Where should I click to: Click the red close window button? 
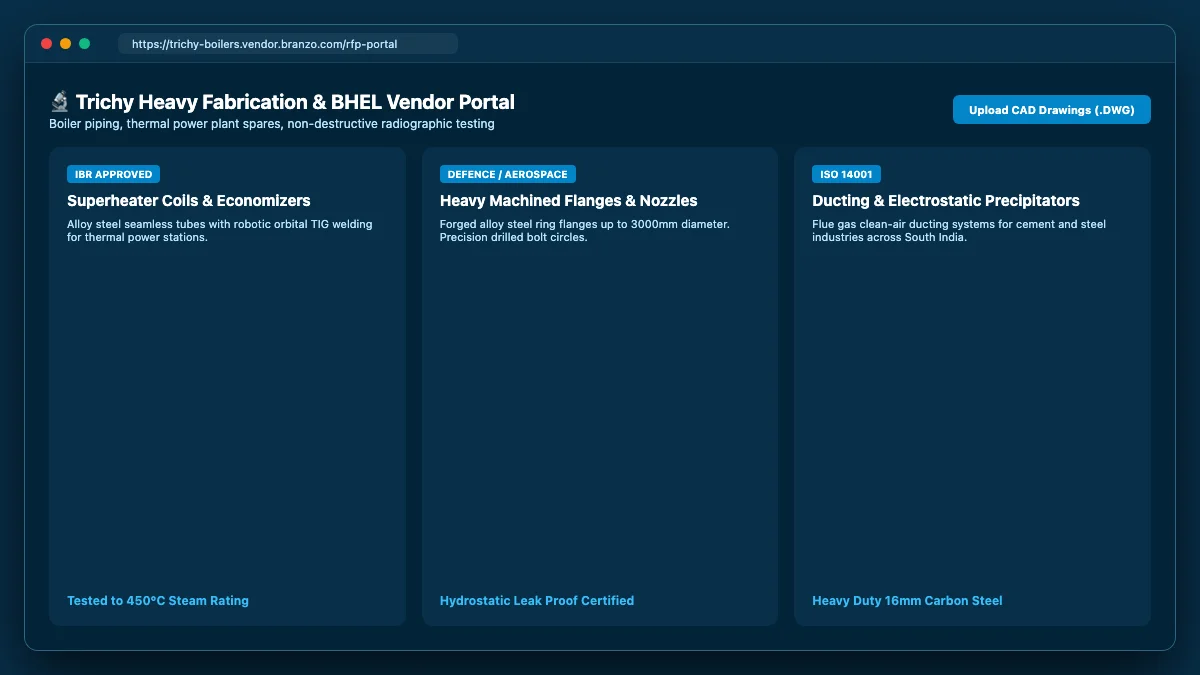(46, 44)
